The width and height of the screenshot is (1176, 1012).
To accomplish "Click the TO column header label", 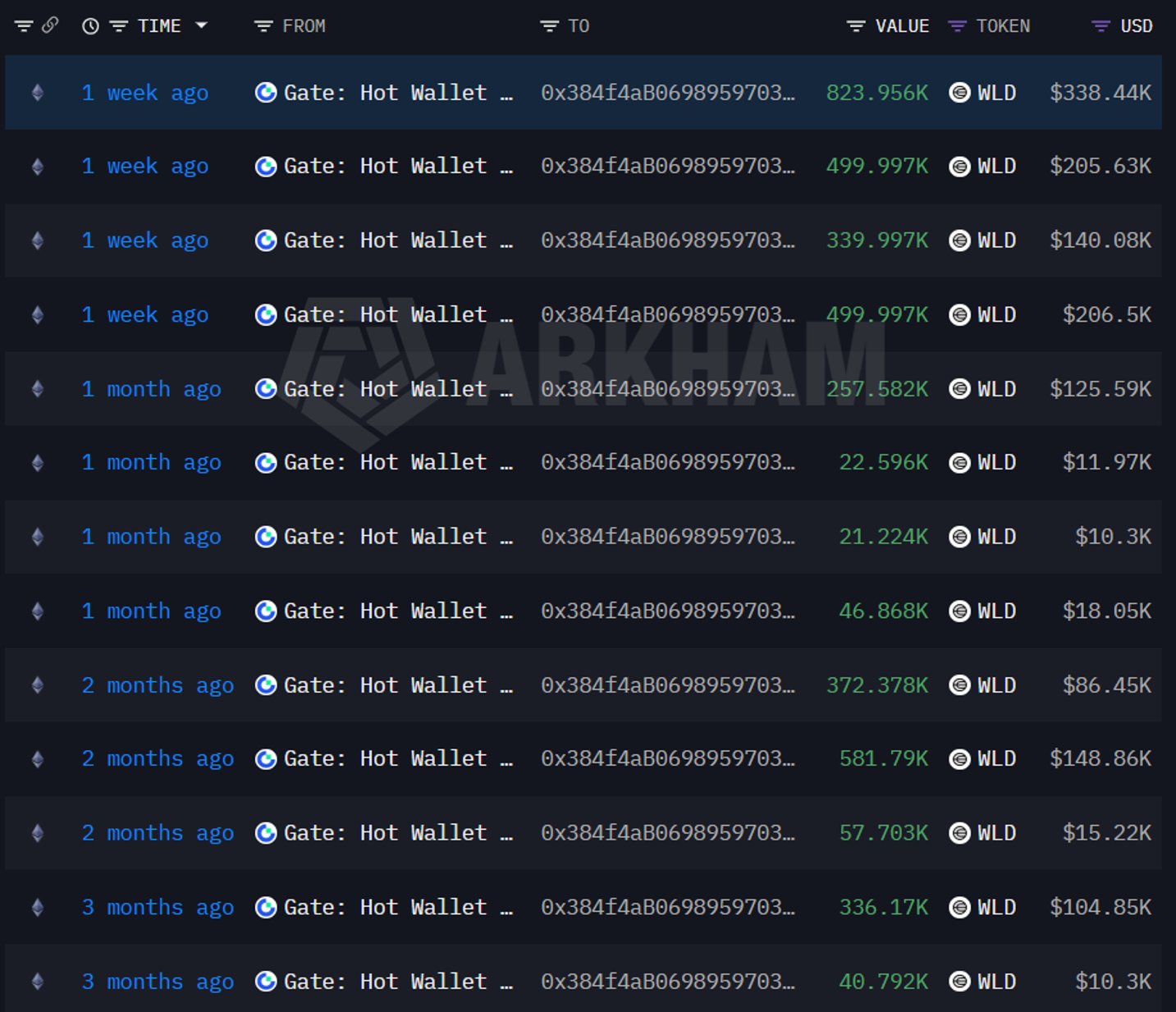I will (579, 26).
